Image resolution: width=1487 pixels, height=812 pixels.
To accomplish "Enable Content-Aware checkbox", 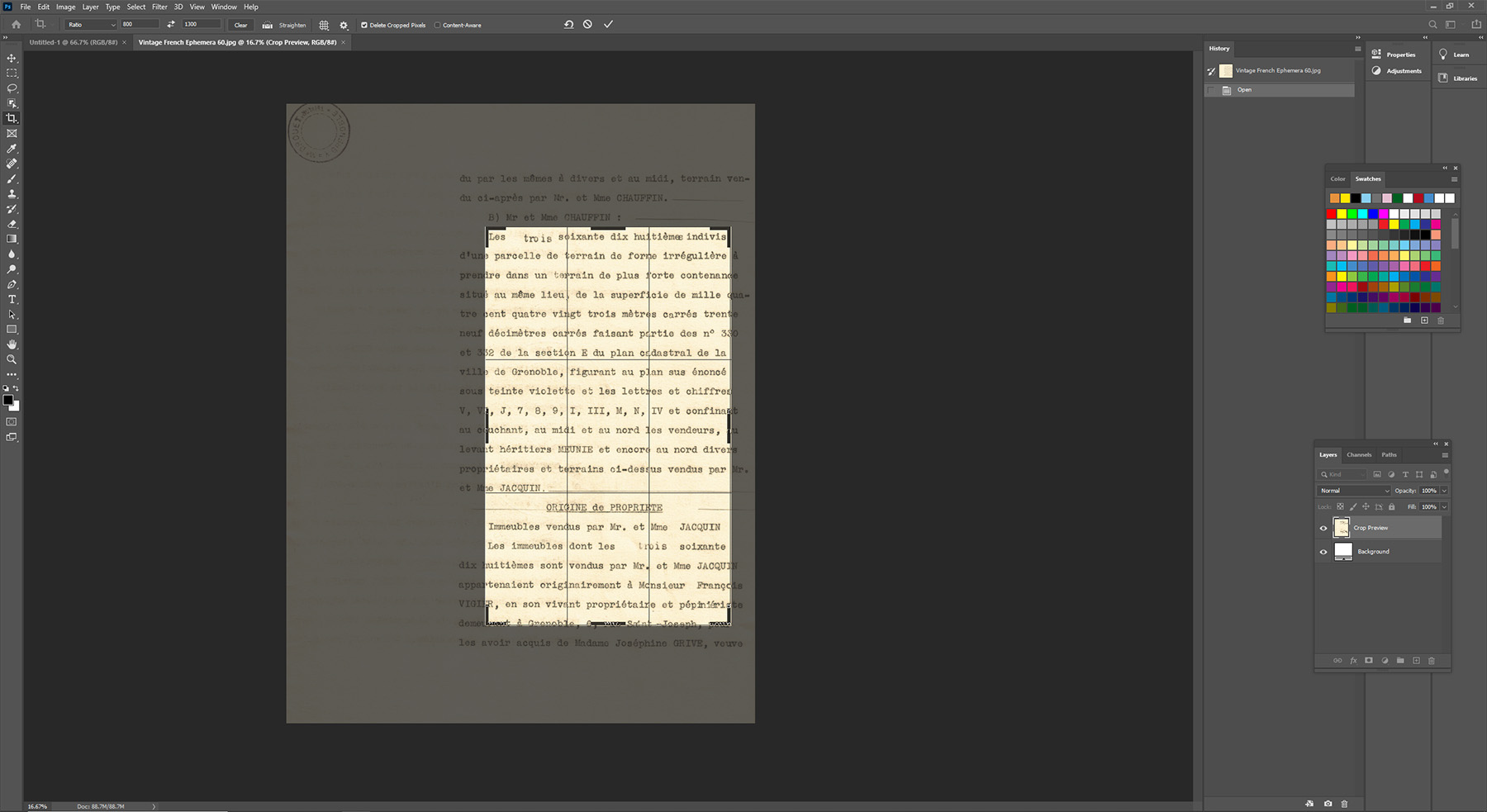I will pos(437,25).
